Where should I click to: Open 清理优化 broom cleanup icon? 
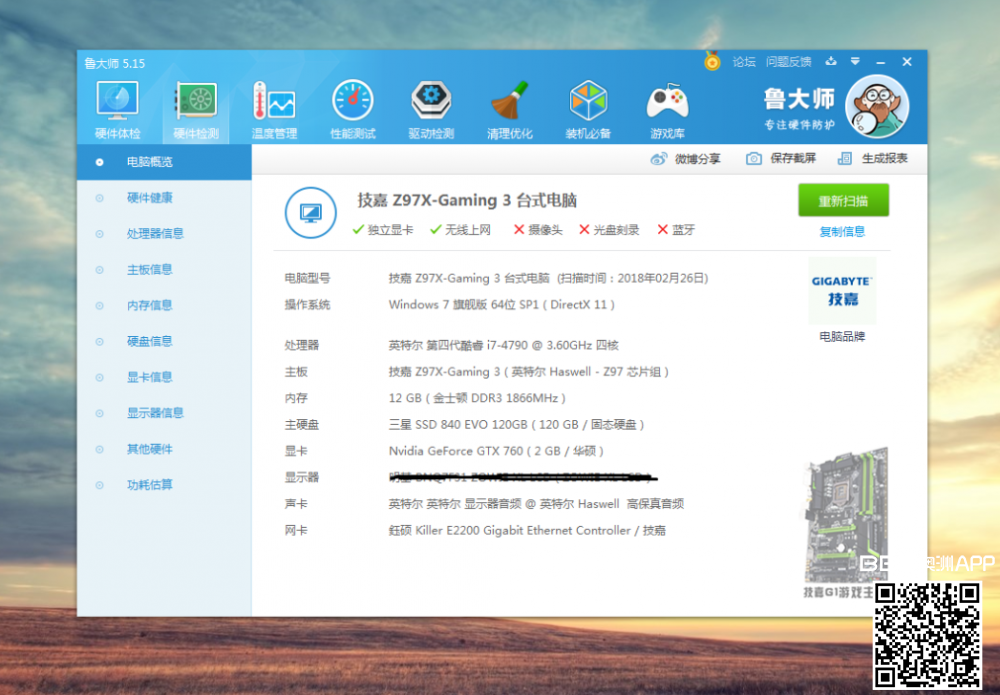[509, 110]
